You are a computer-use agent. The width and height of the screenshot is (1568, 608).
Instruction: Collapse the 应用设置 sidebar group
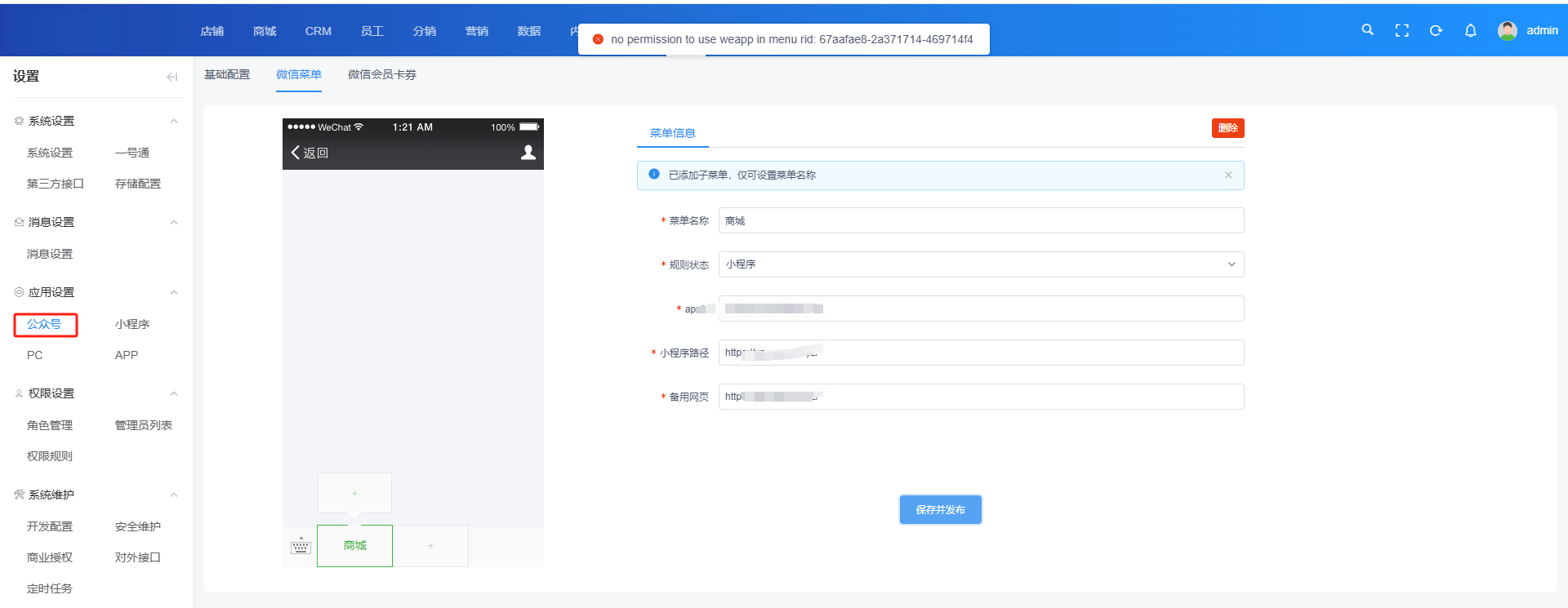173,292
